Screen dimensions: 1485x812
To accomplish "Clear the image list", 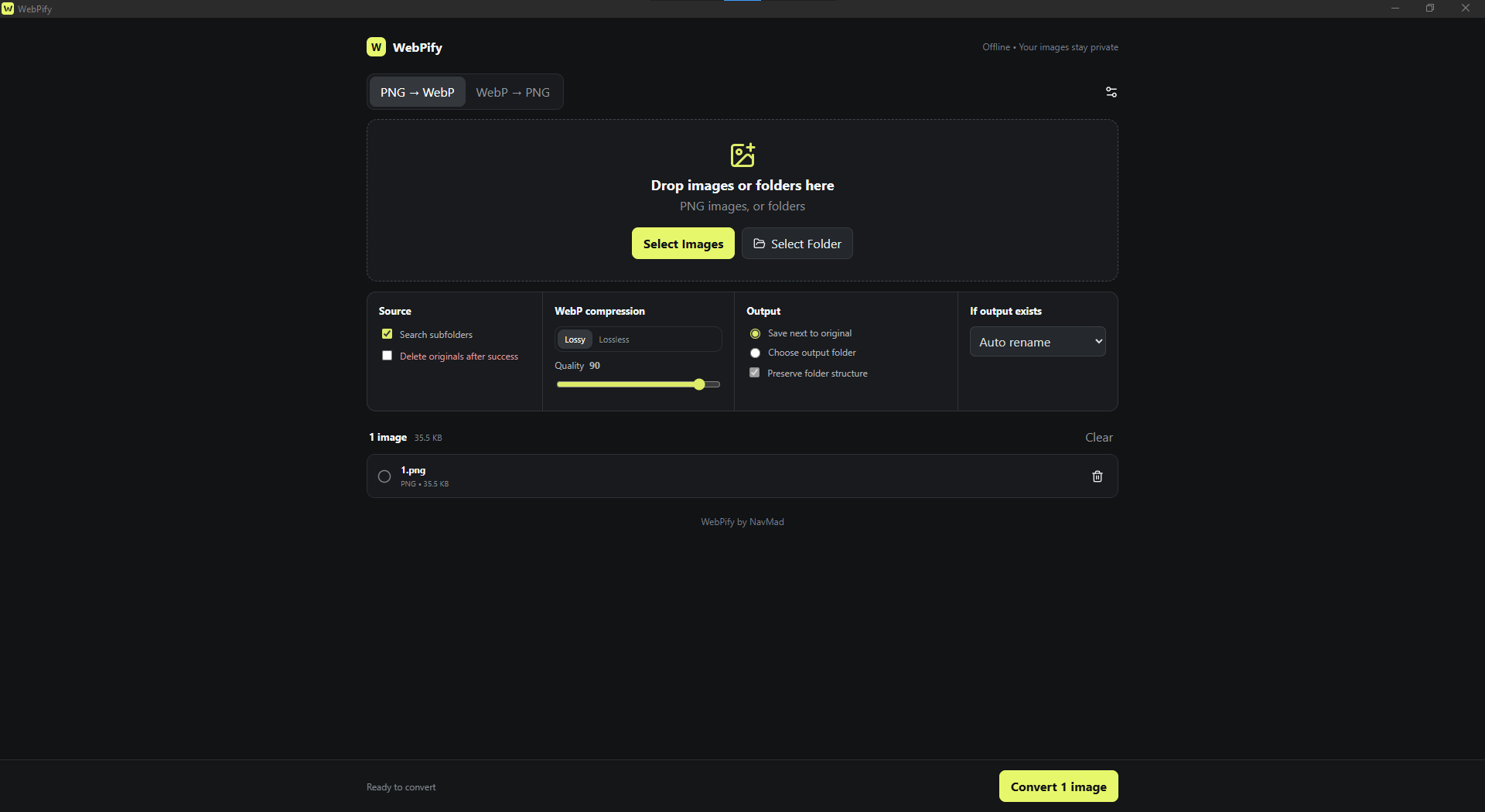I will pyautogui.click(x=1098, y=438).
